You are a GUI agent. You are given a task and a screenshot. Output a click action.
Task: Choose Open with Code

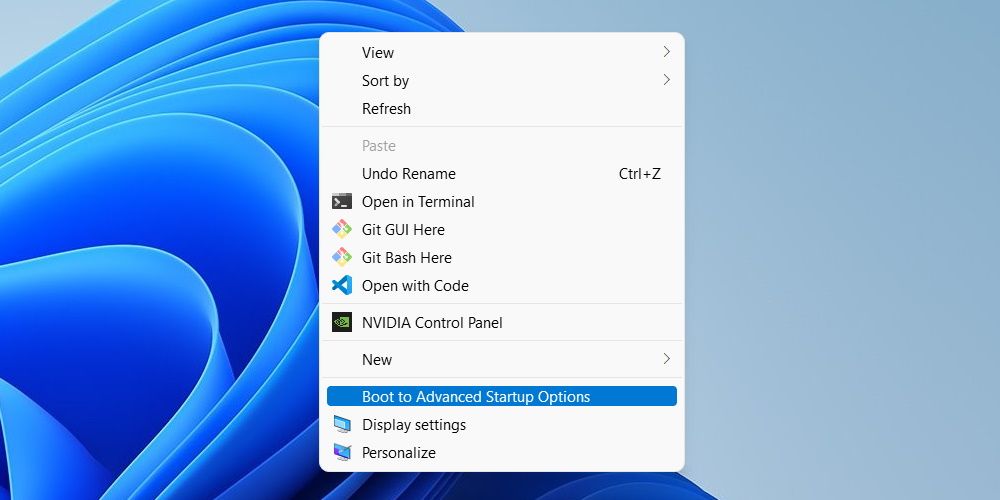[502, 286]
